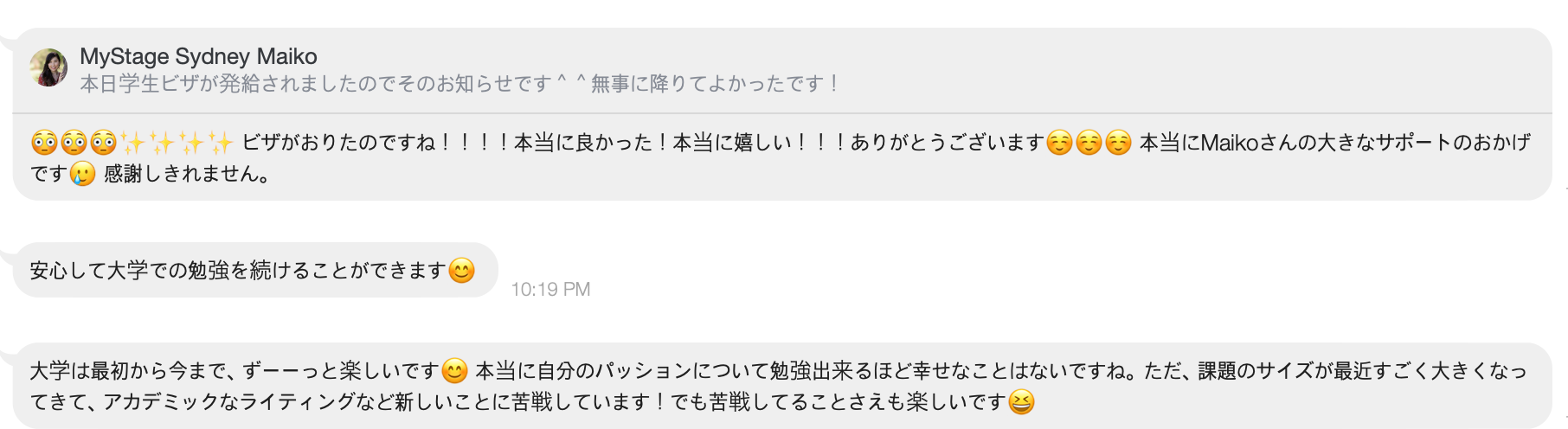Image resolution: width=1568 pixels, height=429 pixels.
Task: Click the crying-face emoji before 感謝しきれません
Action: [82, 174]
